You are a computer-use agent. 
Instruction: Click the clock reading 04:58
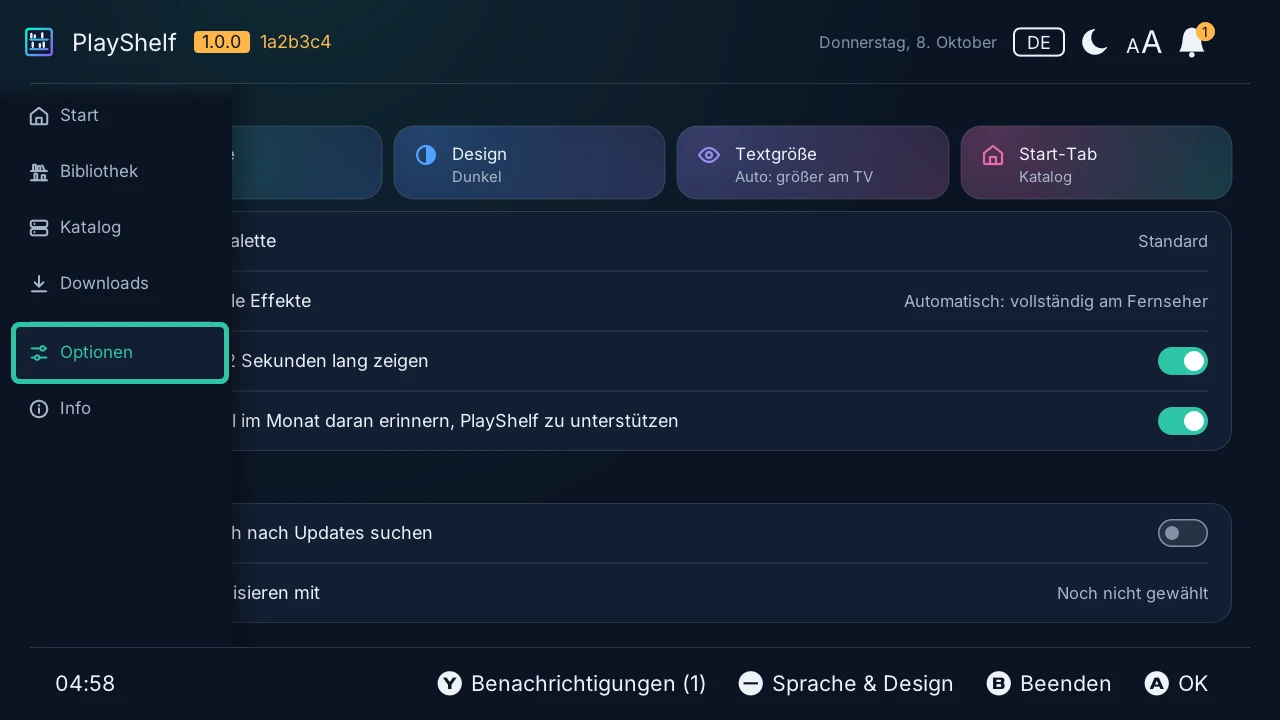(x=85, y=684)
